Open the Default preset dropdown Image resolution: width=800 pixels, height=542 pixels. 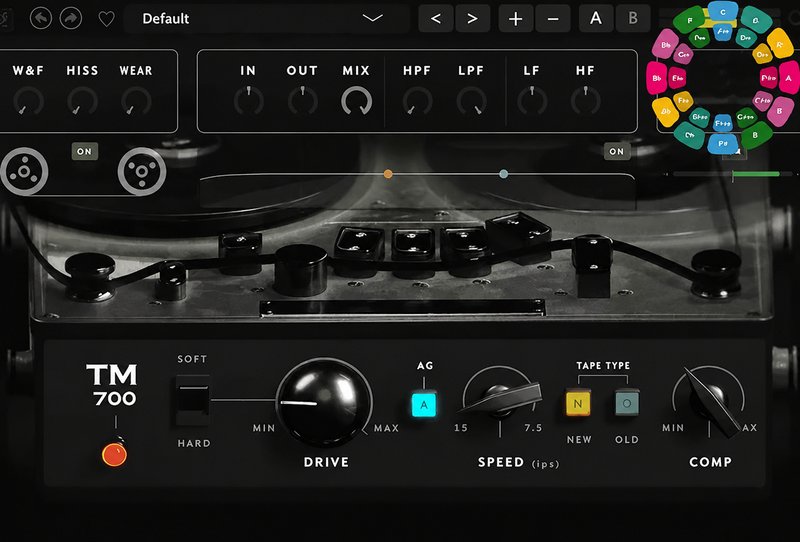[x=266, y=18]
